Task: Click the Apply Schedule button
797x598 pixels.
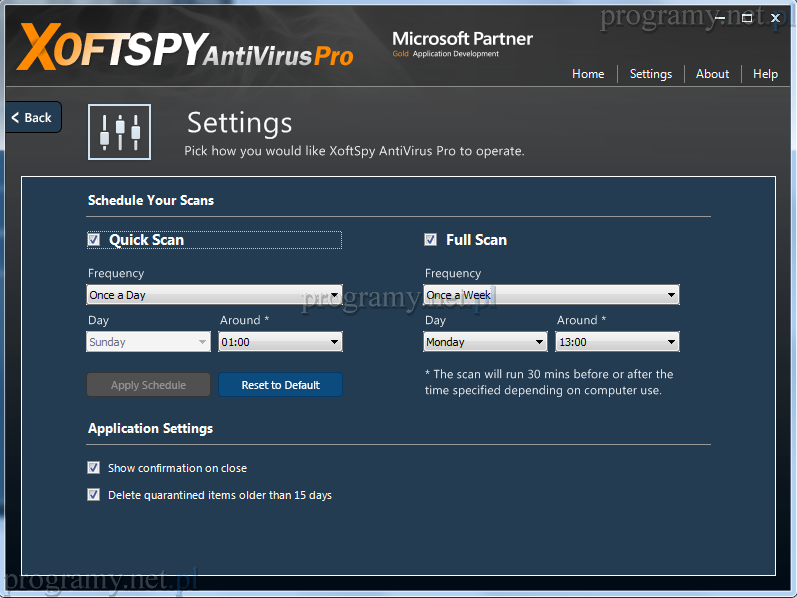Action: [x=148, y=385]
